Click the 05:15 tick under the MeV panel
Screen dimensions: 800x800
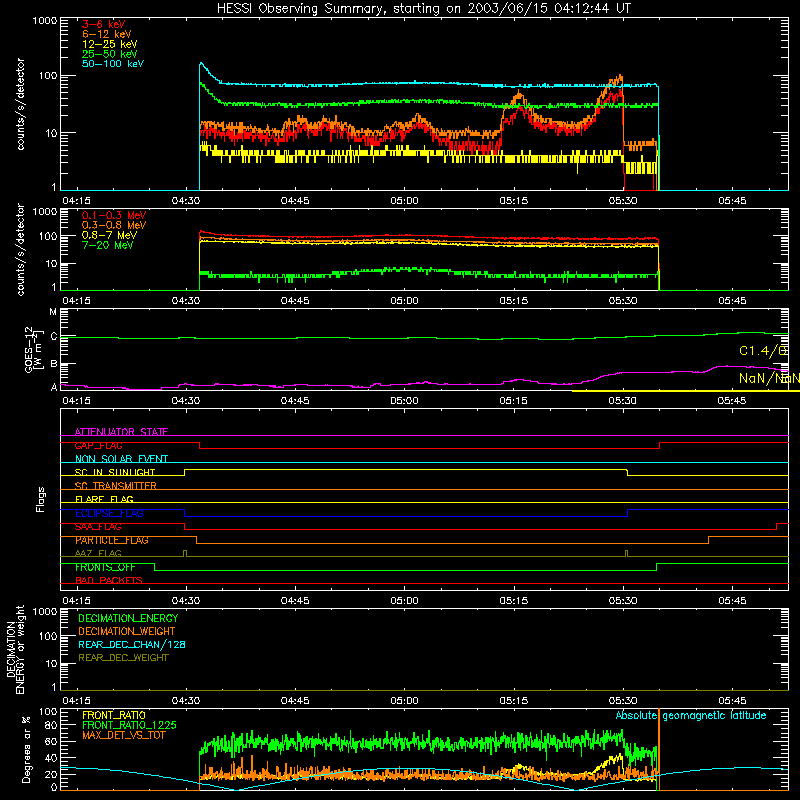513,301
